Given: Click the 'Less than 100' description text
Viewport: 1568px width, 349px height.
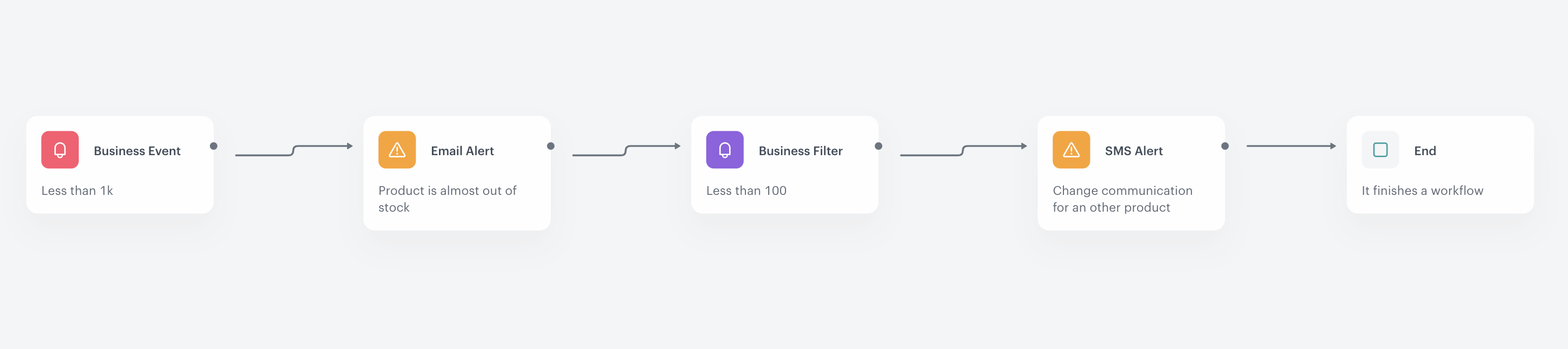Looking at the screenshot, I should (x=746, y=191).
